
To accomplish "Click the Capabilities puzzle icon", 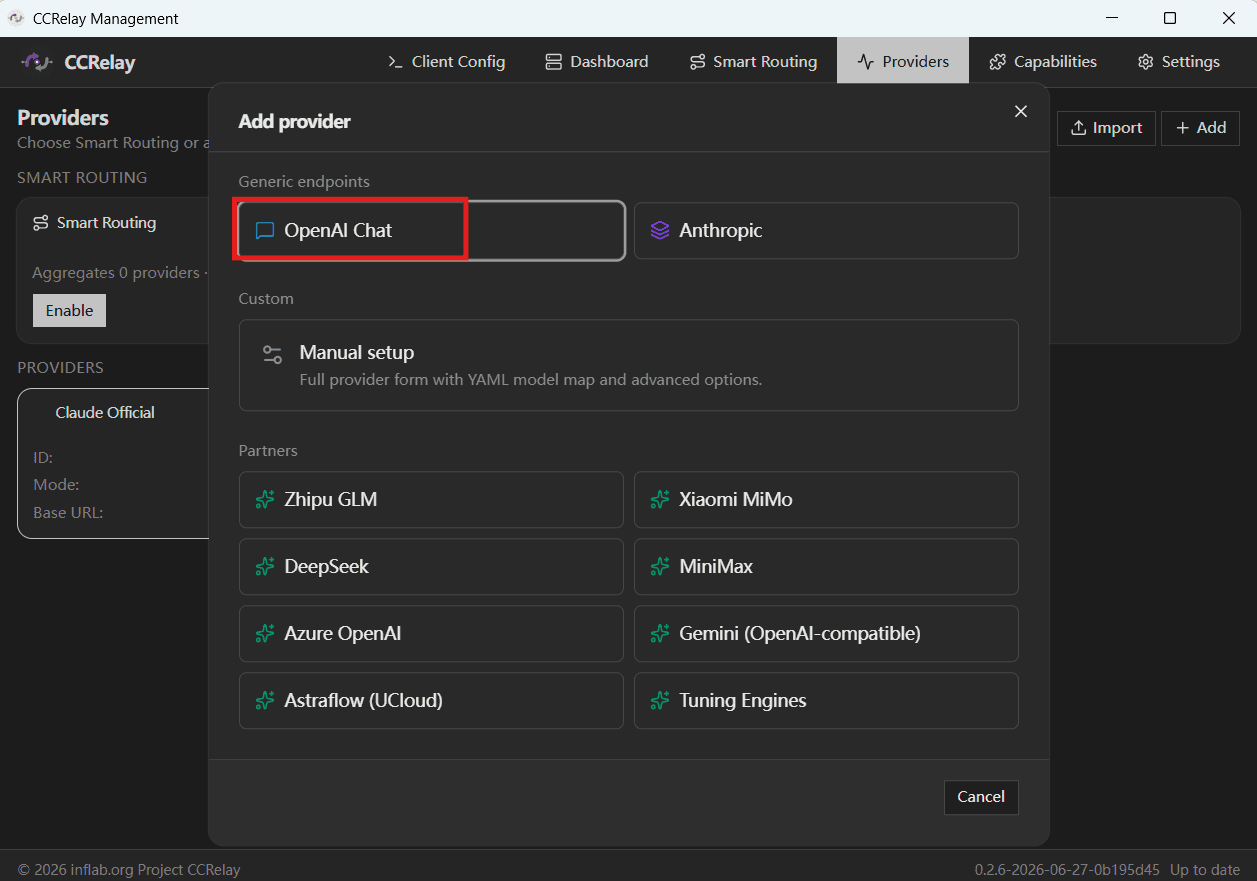I will pyautogui.click(x=997, y=62).
